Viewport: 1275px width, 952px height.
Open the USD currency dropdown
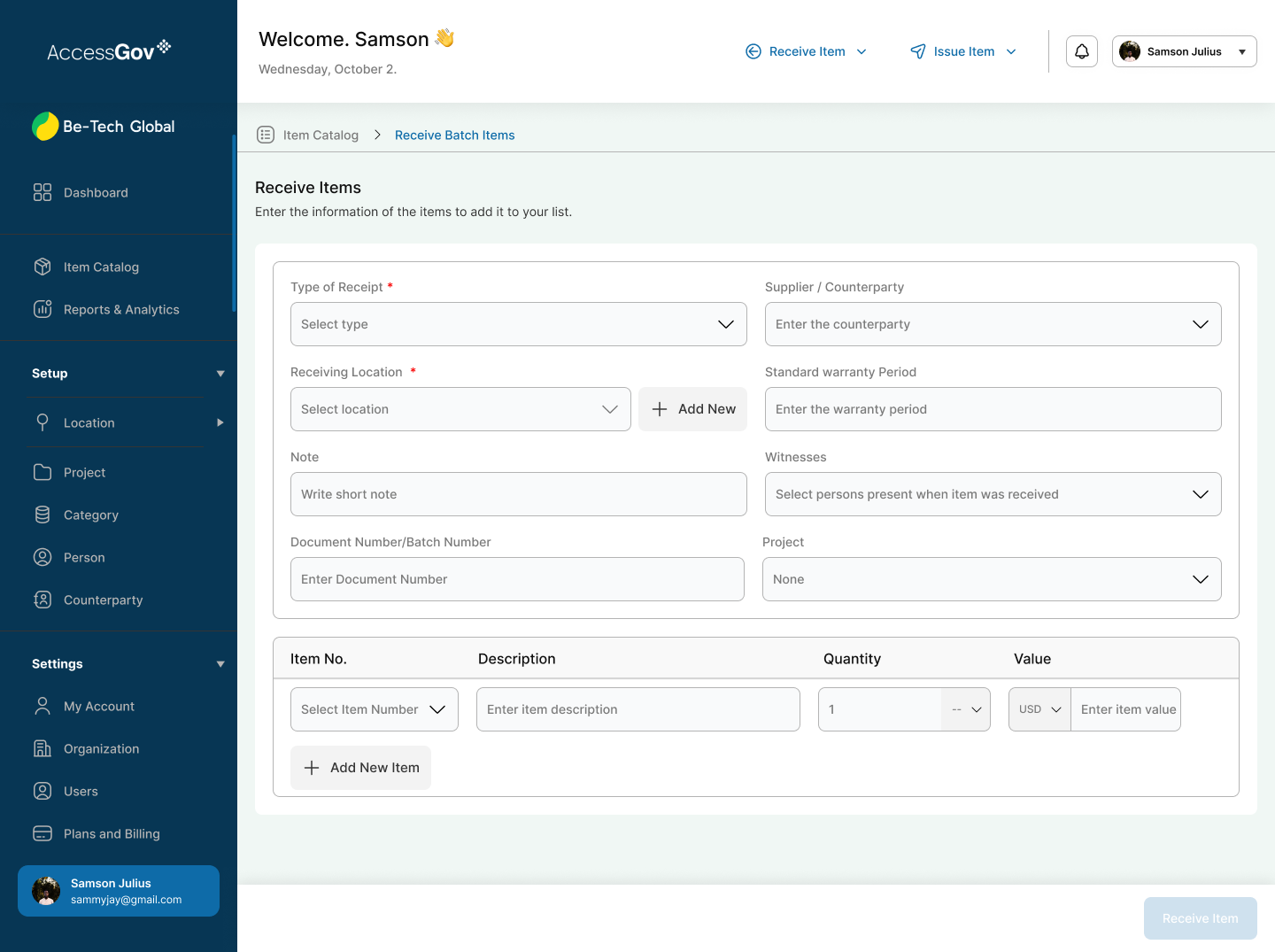click(x=1040, y=709)
